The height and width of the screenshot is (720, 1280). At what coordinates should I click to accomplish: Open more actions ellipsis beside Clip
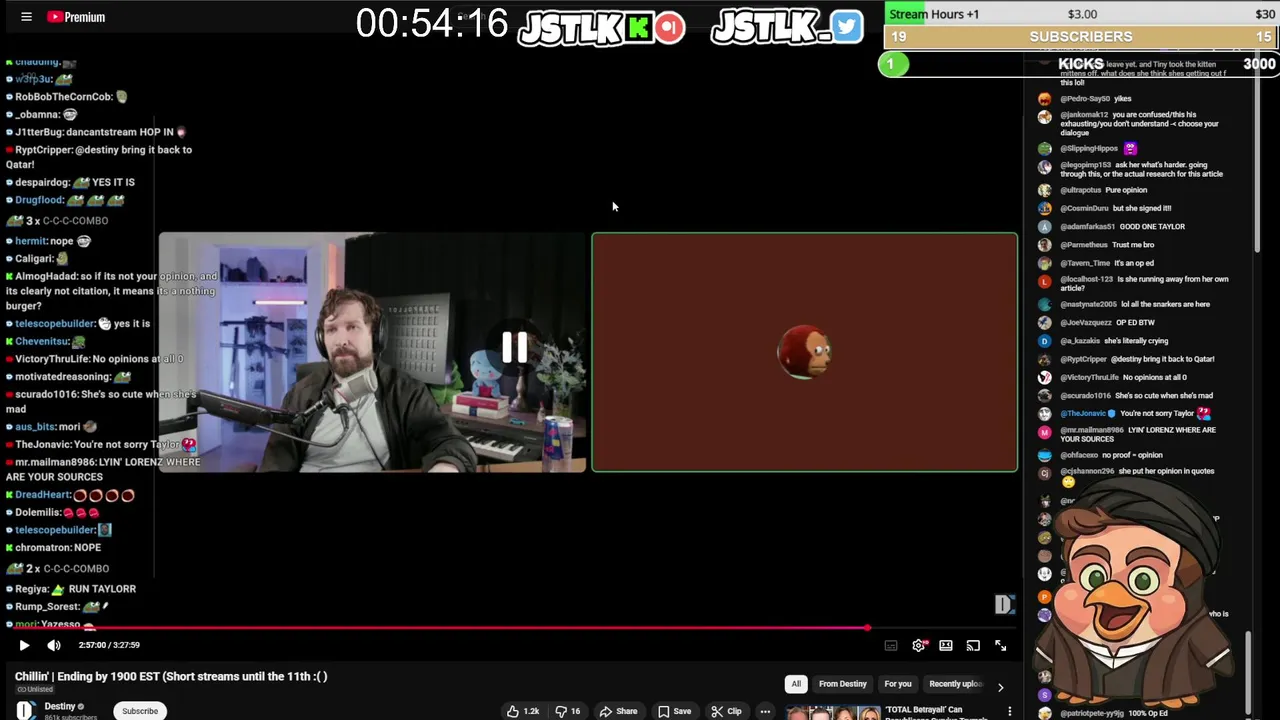click(765, 711)
